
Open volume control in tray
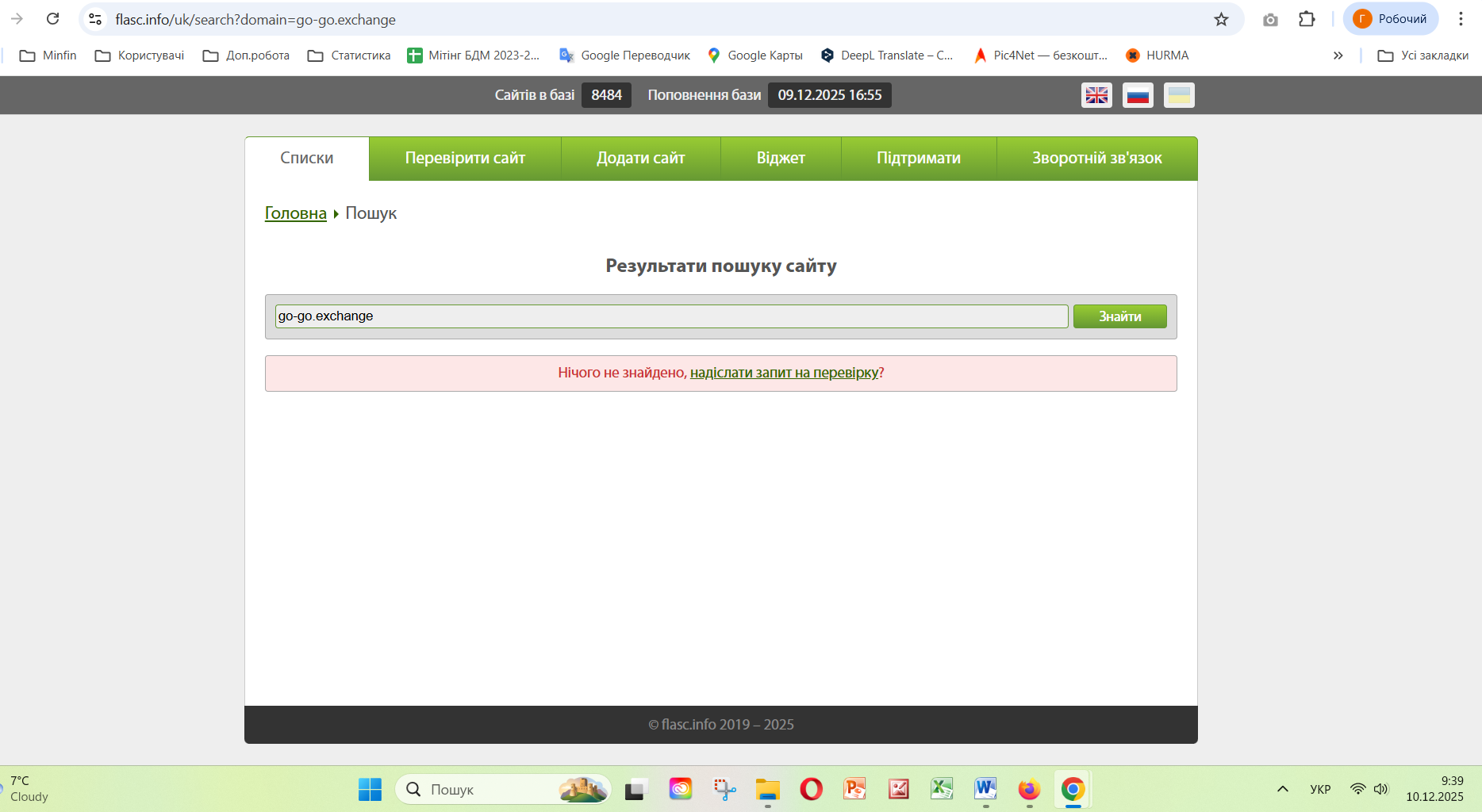(x=1381, y=789)
